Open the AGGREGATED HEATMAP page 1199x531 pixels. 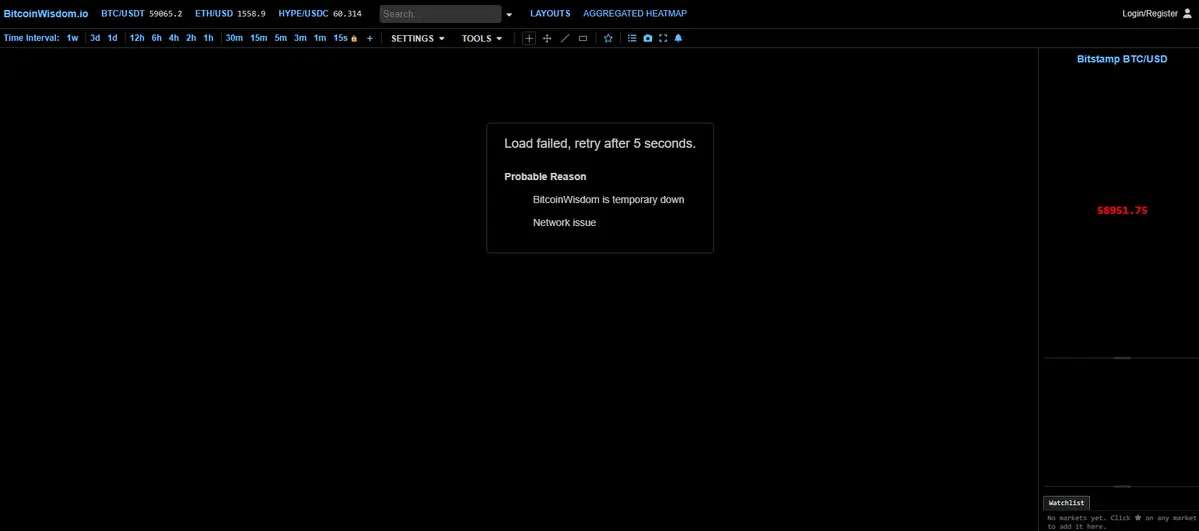(x=635, y=14)
